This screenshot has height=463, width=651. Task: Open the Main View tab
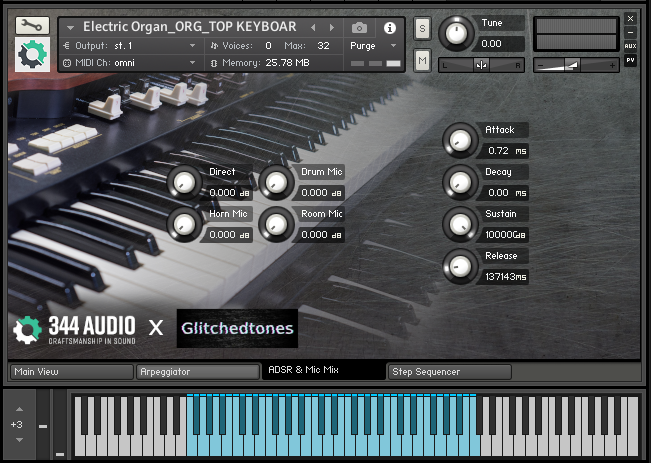coord(70,371)
